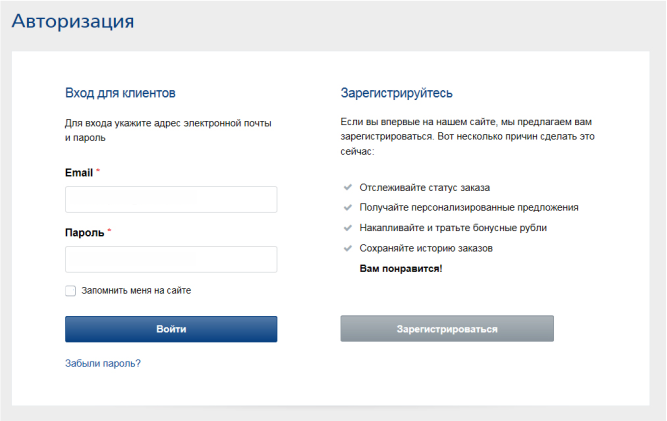Viewport: 667px width, 421px height.
Task: Click the "Сохраняйте историю заказов" list item text
Action: click(426, 247)
